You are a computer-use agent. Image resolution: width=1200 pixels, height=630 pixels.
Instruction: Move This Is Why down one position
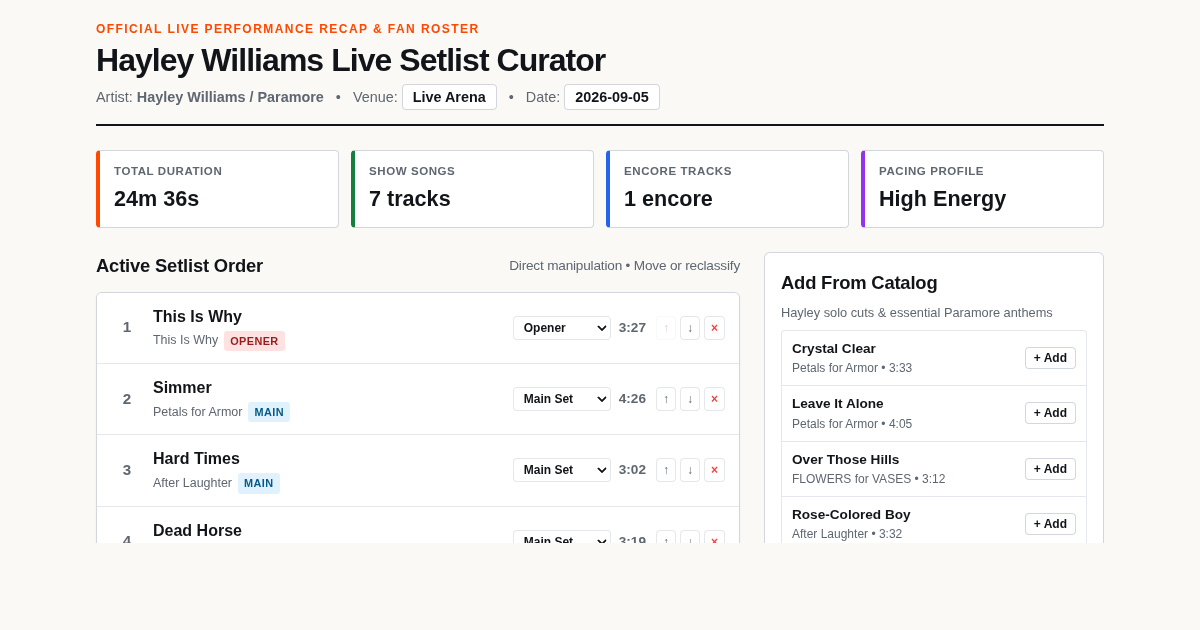click(690, 328)
